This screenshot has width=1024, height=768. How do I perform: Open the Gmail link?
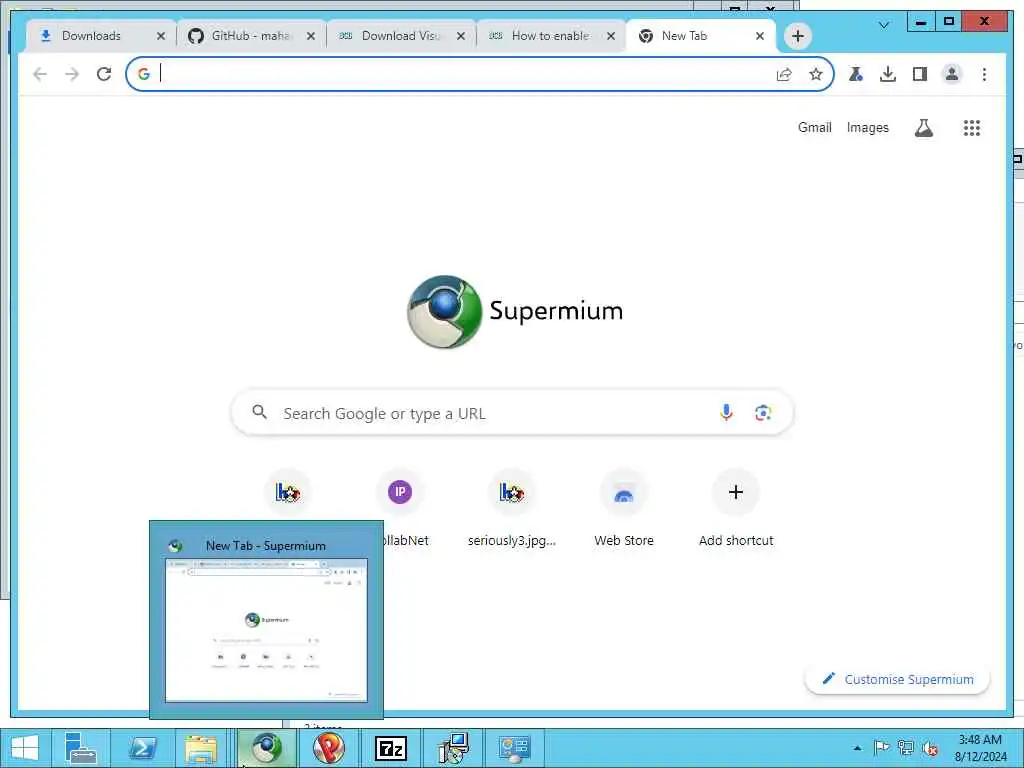(x=814, y=127)
